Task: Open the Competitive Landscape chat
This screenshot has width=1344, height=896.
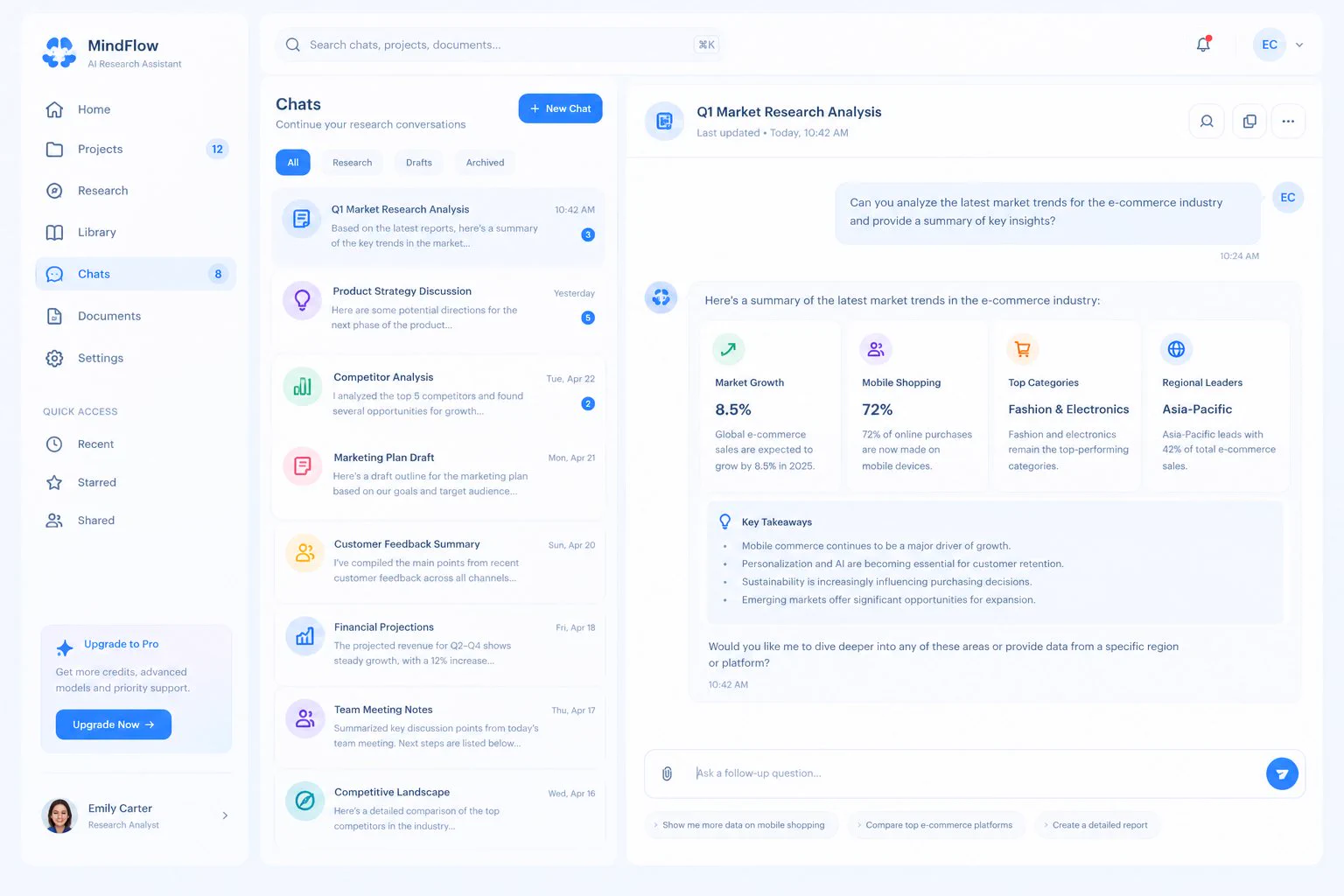Action: tap(438, 808)
